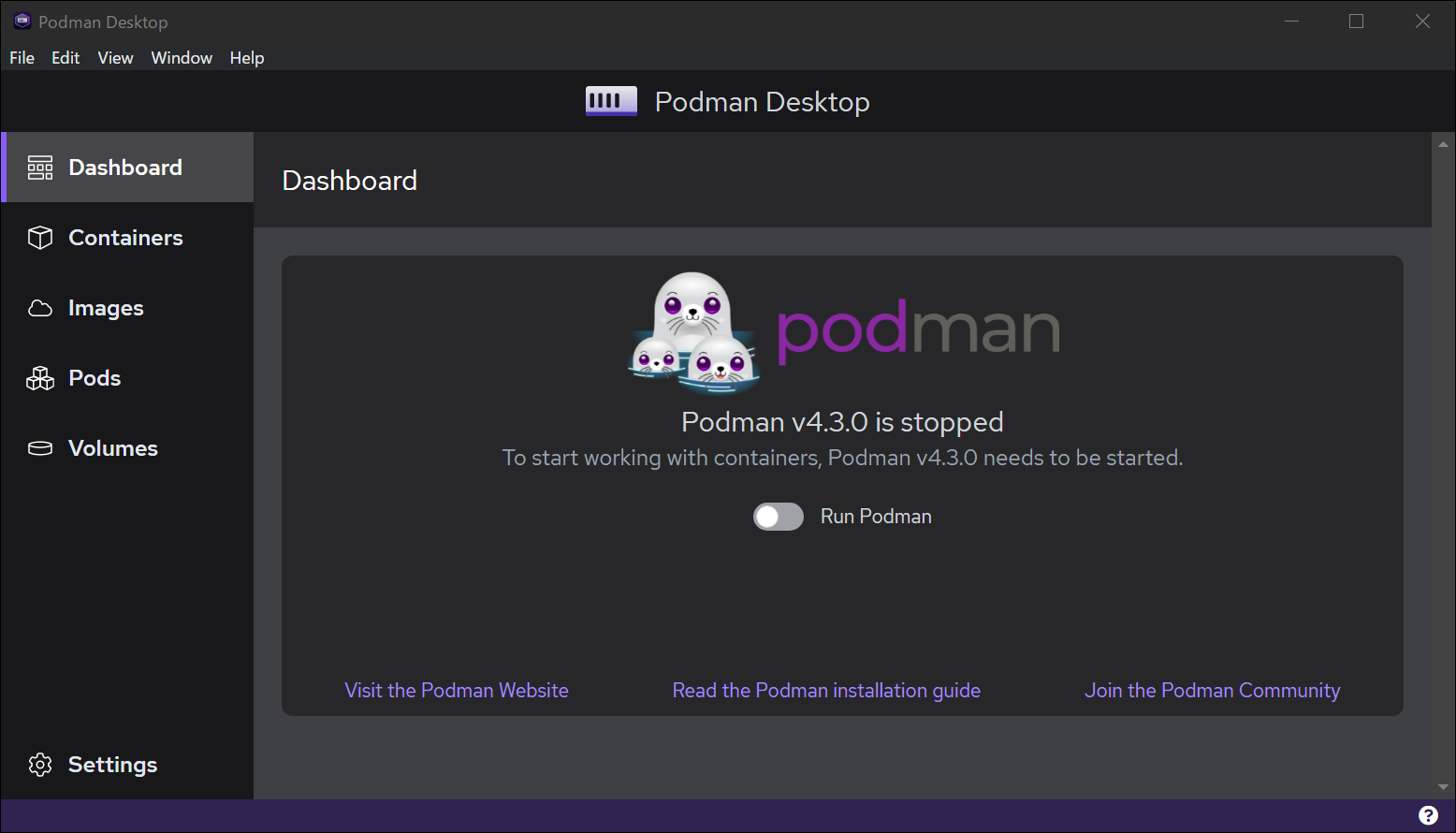
Task: Click the help question mark icon
Action: 1428,815
